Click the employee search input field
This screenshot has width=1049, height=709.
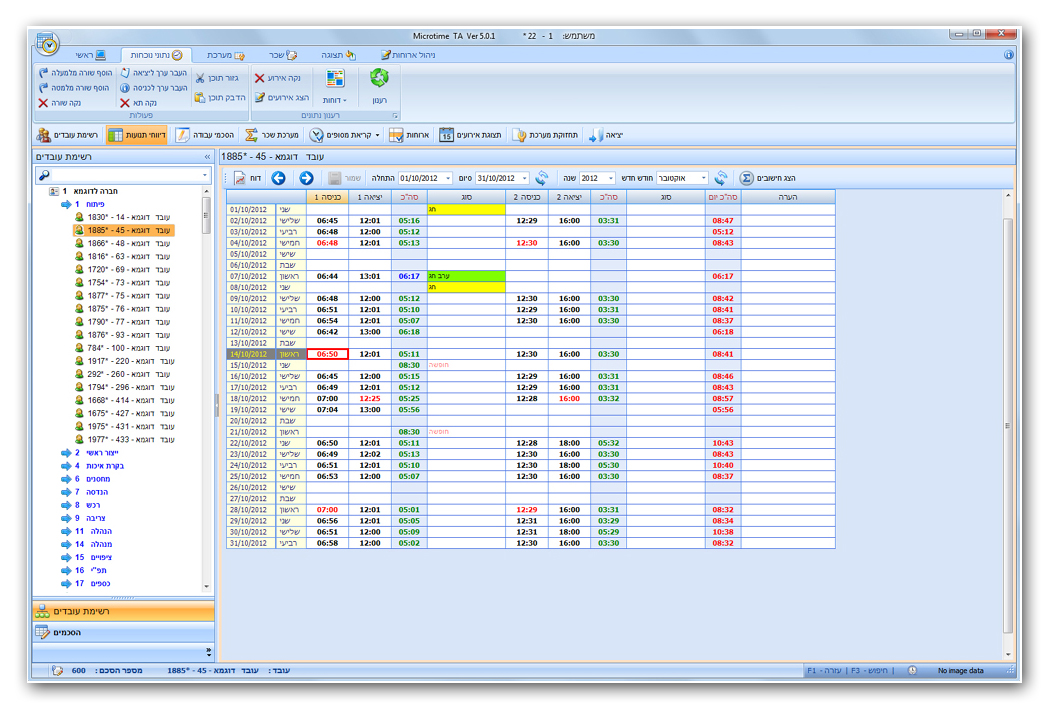pos(122,176)
